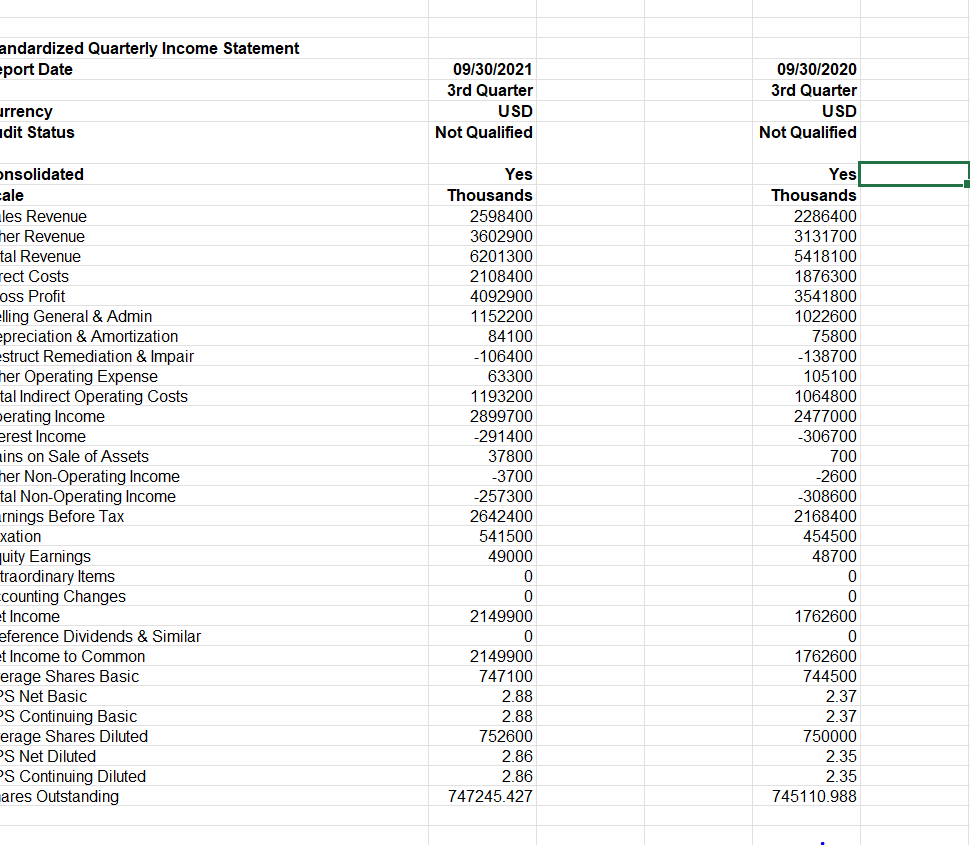Screen dimensions: 970x845
Task: Select the Extraordinary Items zero value cell
Action: [528, 576]
